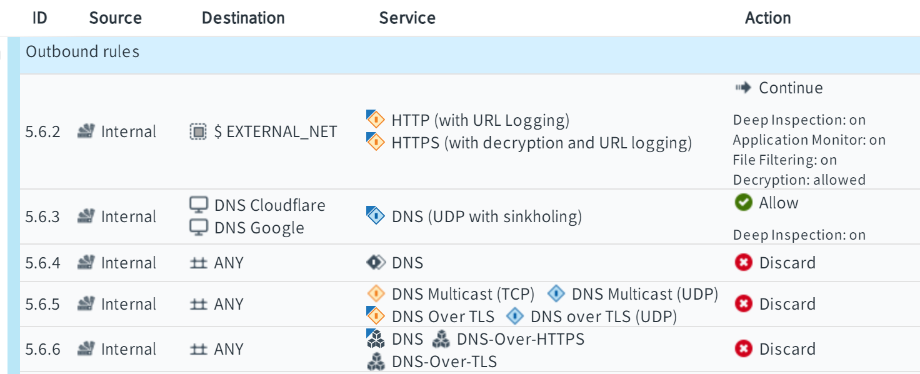Click Application Monitor: on option text
This screenshot has height=374, width=920.
click(809, 140)
